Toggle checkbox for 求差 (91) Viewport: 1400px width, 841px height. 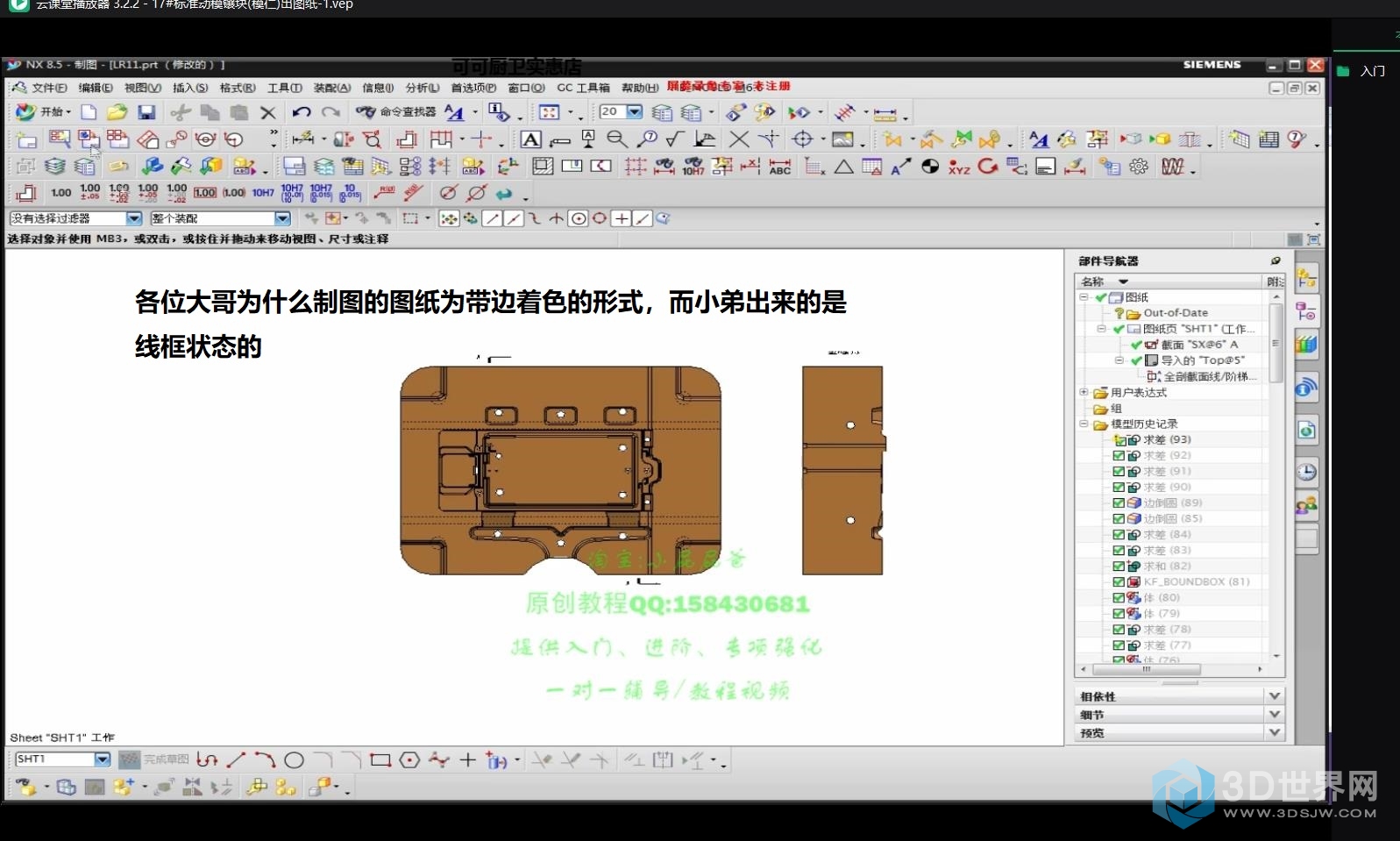click(1119, 472)
